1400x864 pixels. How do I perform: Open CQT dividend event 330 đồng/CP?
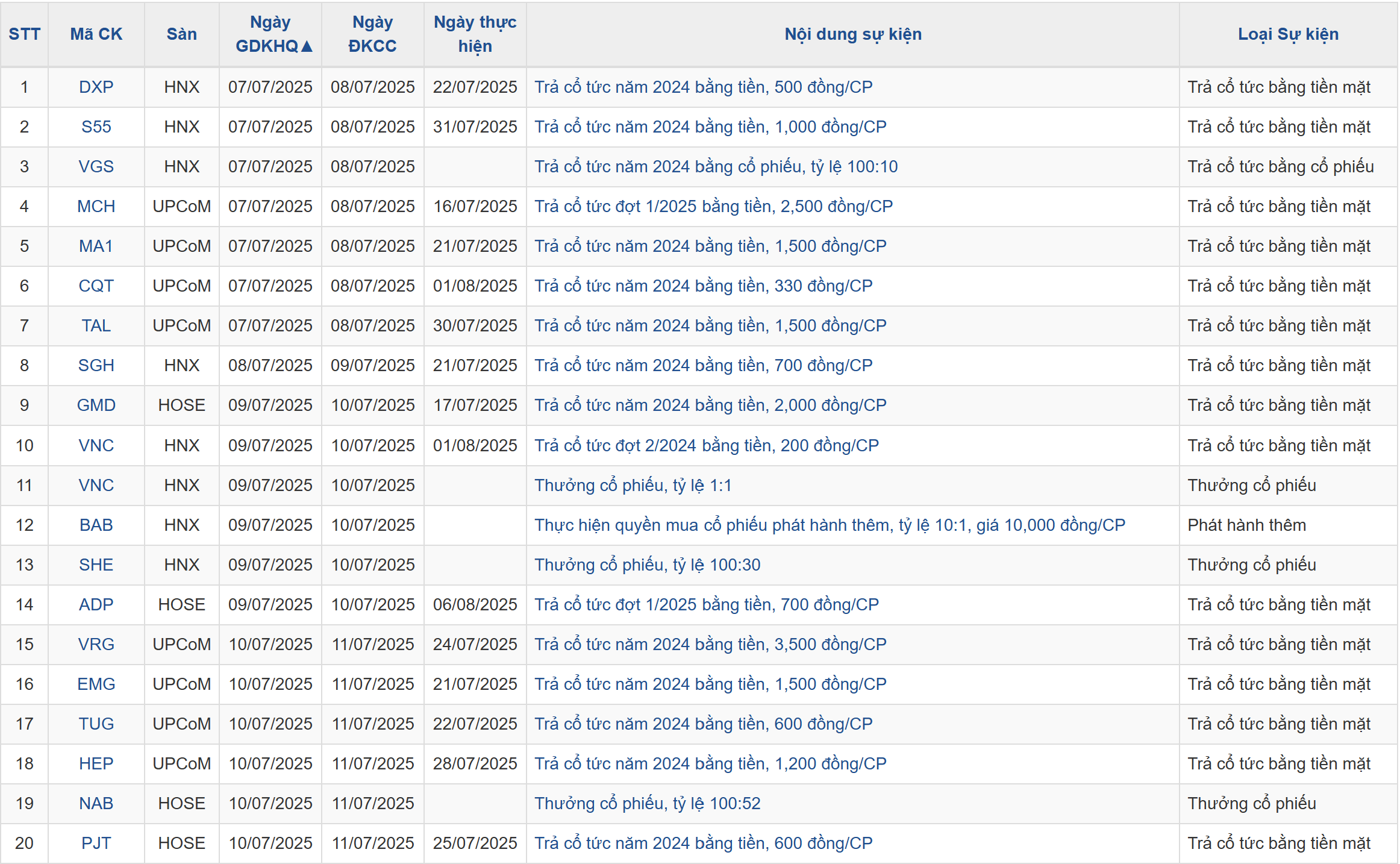704,286
